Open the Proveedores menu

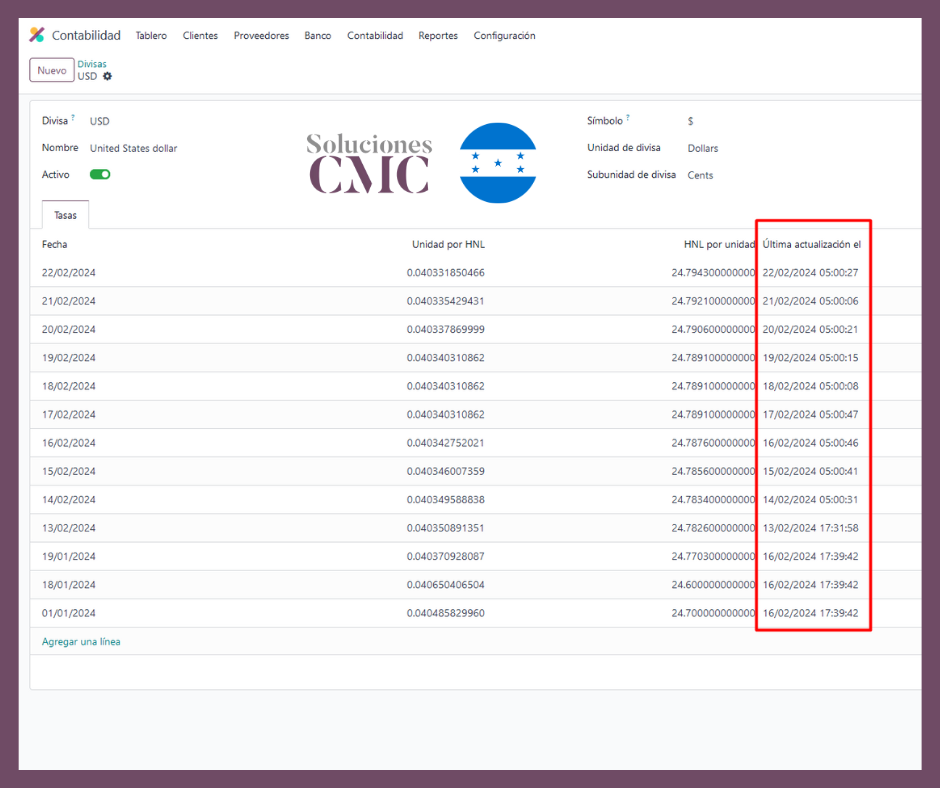point(261,36)
